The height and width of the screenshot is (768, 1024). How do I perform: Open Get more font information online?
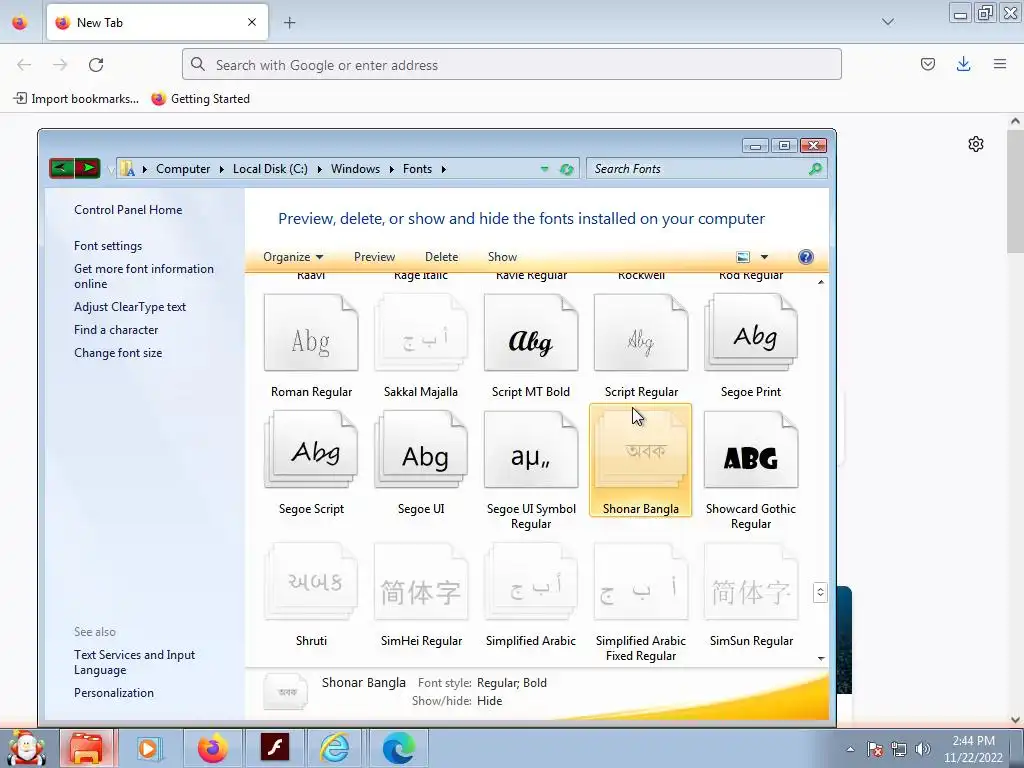tap(144, 276)
